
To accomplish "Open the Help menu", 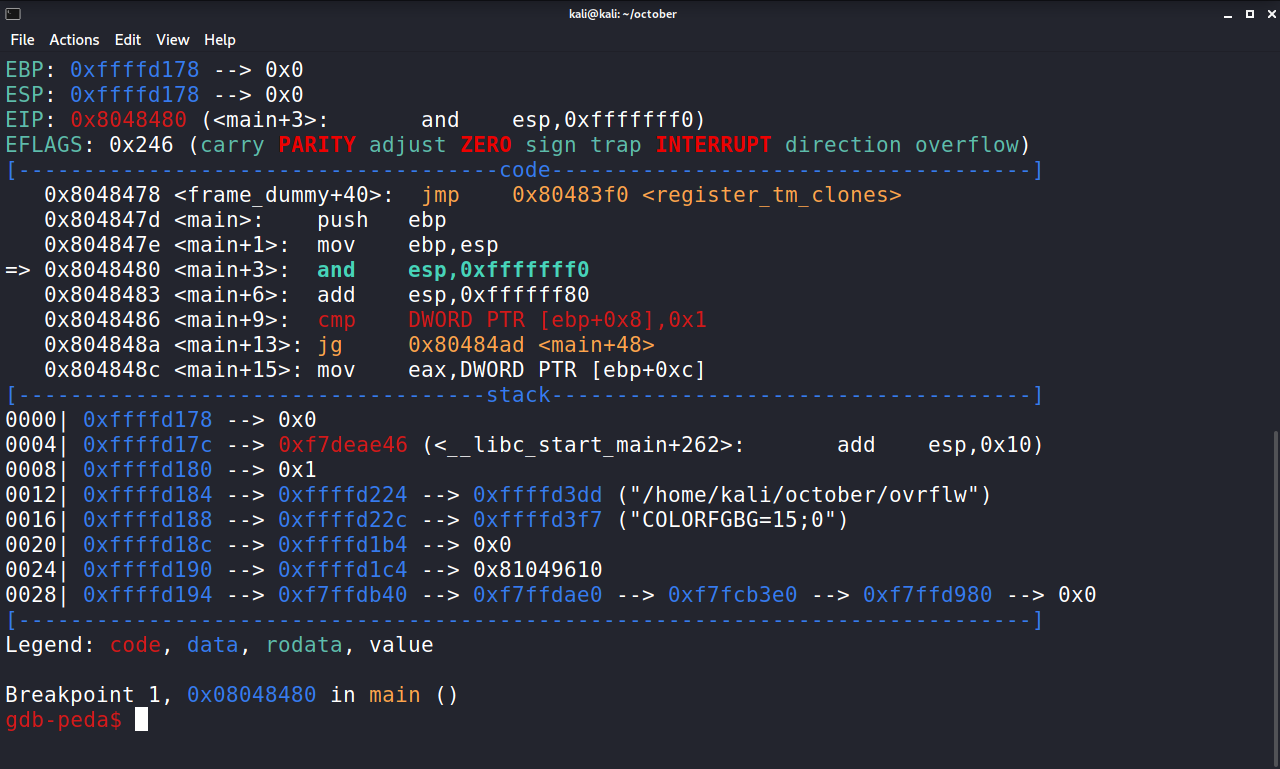I will click(220, 40).
